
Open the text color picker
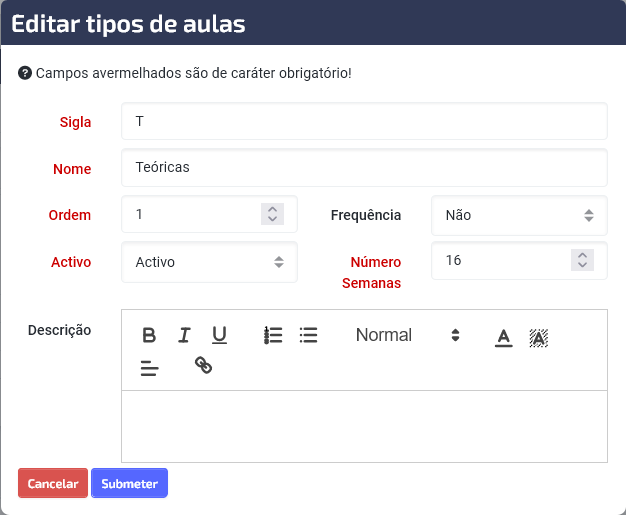tap(503, 337)
